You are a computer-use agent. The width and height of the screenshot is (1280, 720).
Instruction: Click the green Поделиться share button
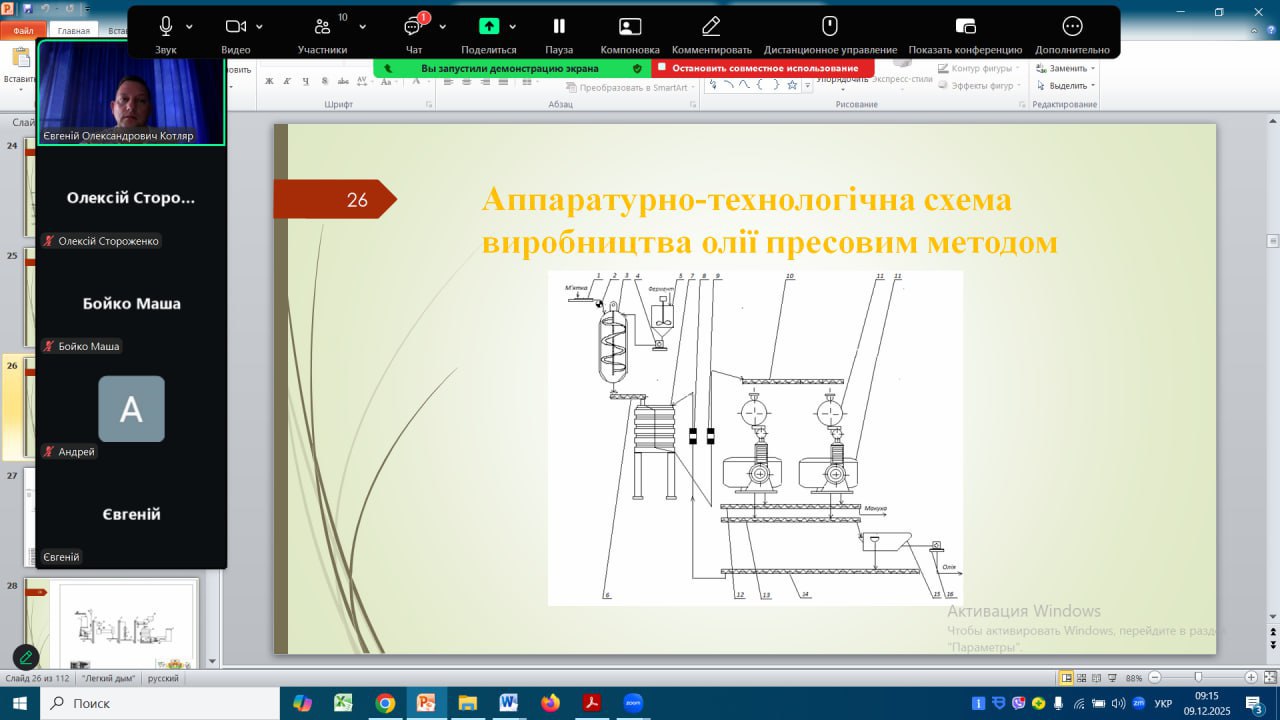pos(488,26)
